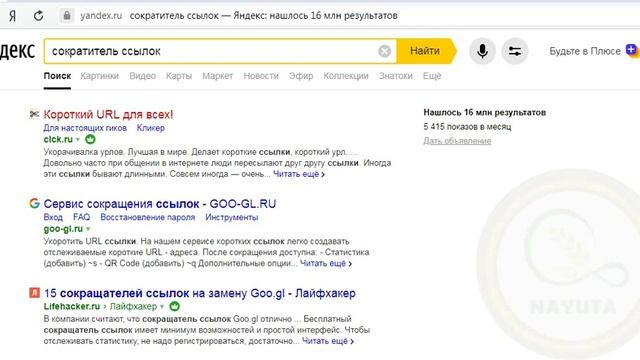Open the 'Коллекции' tab
The height and width of the screenshot is (360, 640).
(346, 76)
